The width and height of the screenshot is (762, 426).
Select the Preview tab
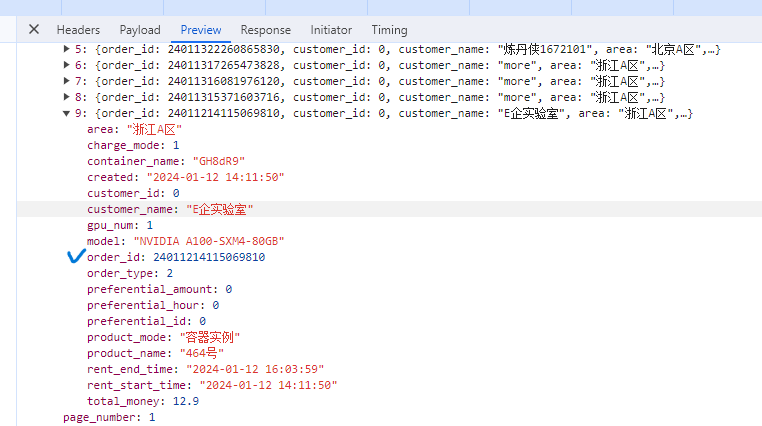pos(201,30)
